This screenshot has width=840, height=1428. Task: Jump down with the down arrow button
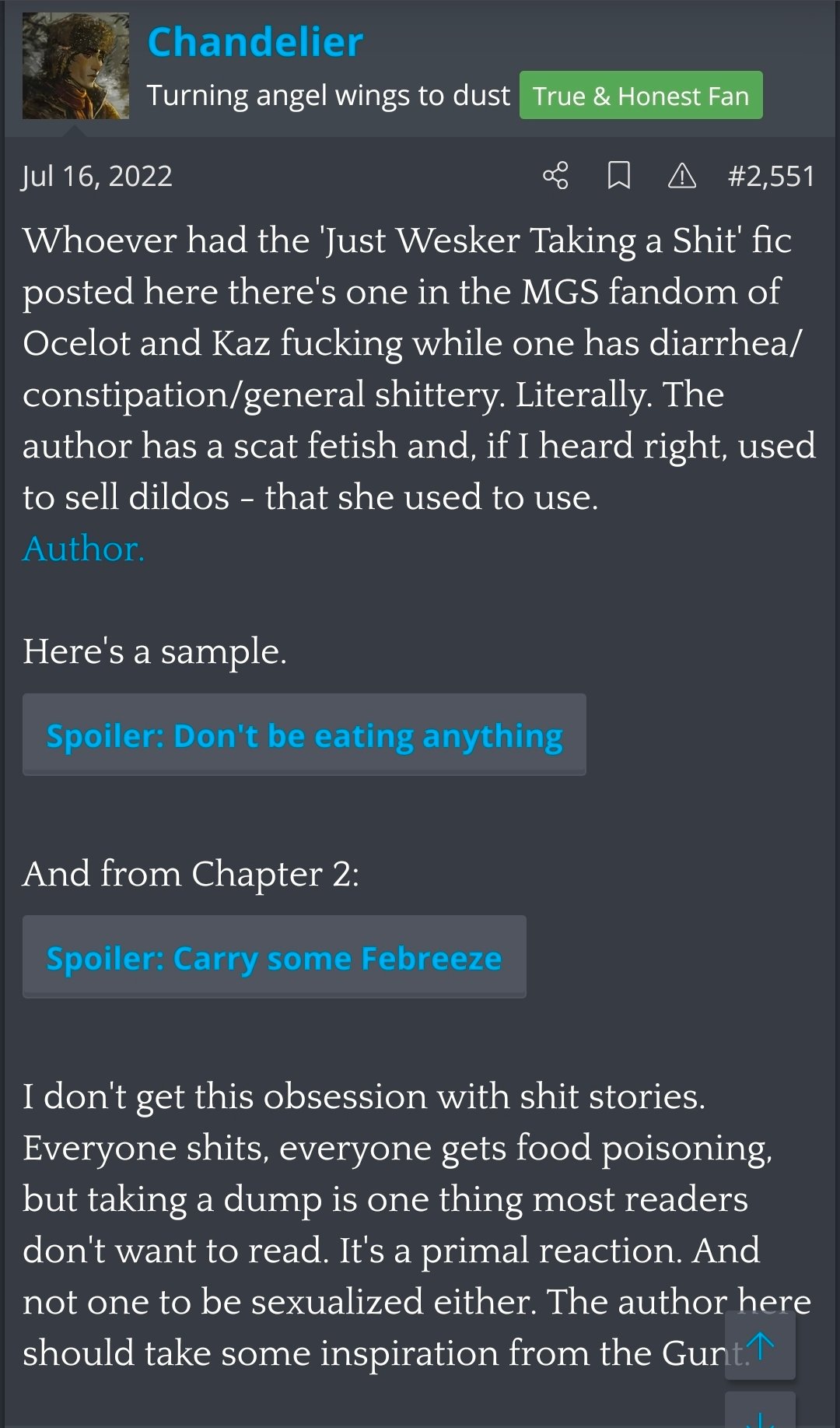click(760, 1410)
